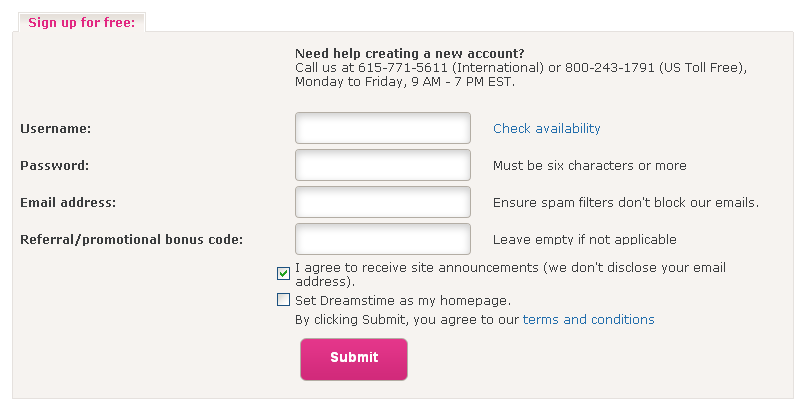Screen dimensions: 812x418
Task: Enable the Dreamstime homepage checkbox
Action: (x=284, y=299)
